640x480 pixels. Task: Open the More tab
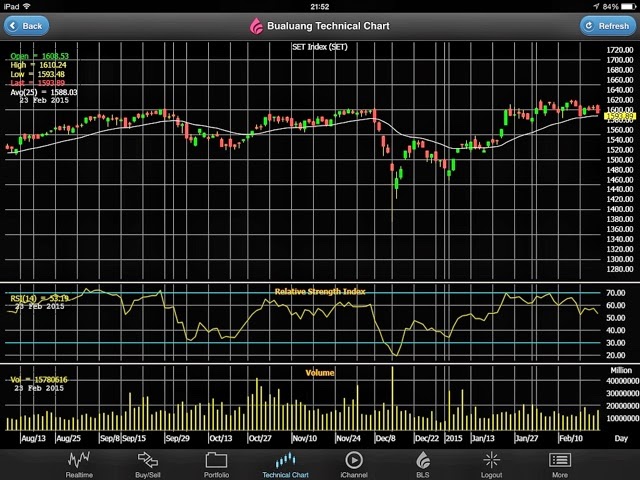click(x=560, y=465)
